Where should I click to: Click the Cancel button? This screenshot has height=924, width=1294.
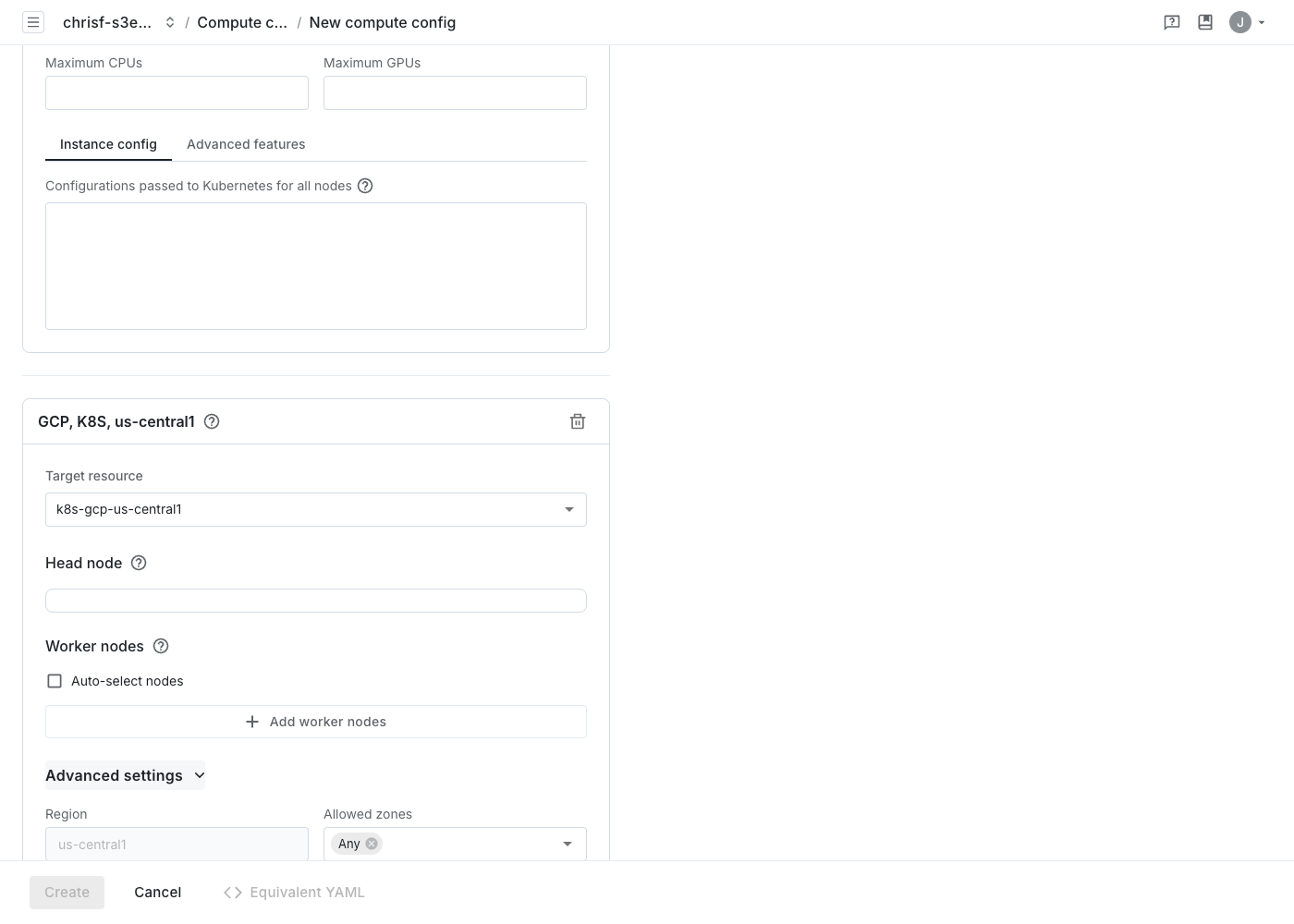[157, 893]
